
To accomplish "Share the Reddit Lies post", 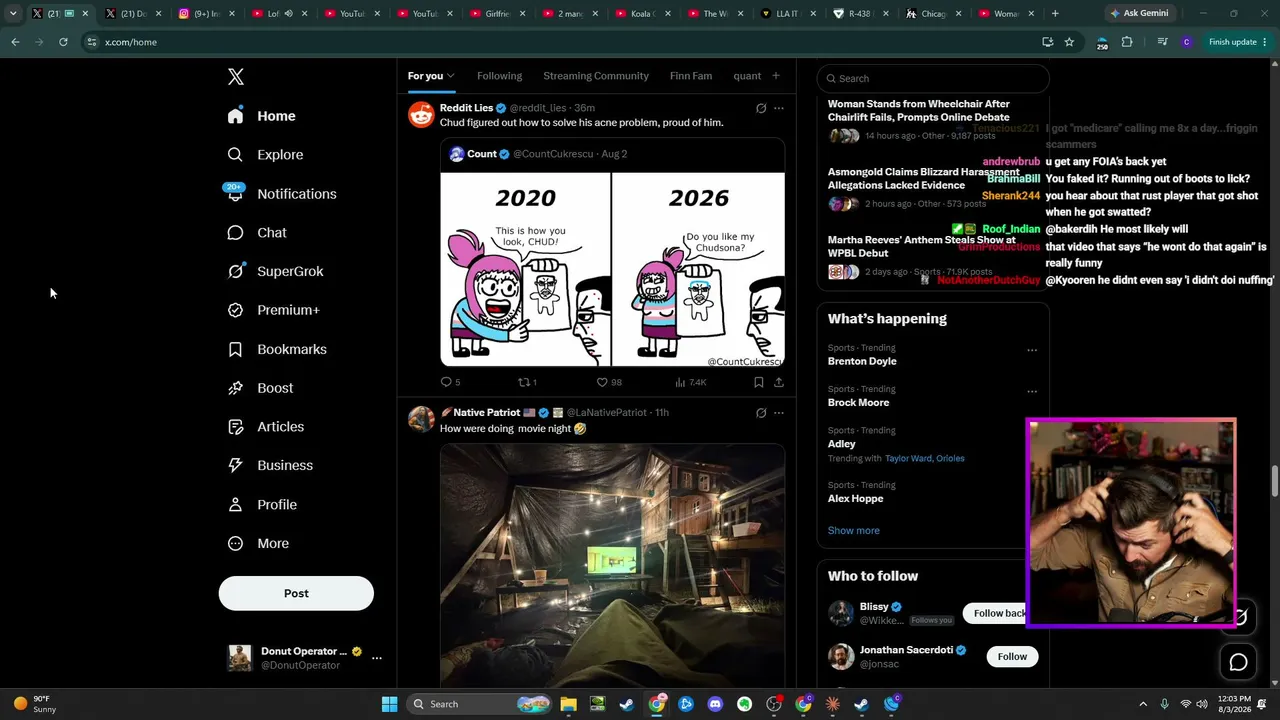I will [x=779, y=382].
